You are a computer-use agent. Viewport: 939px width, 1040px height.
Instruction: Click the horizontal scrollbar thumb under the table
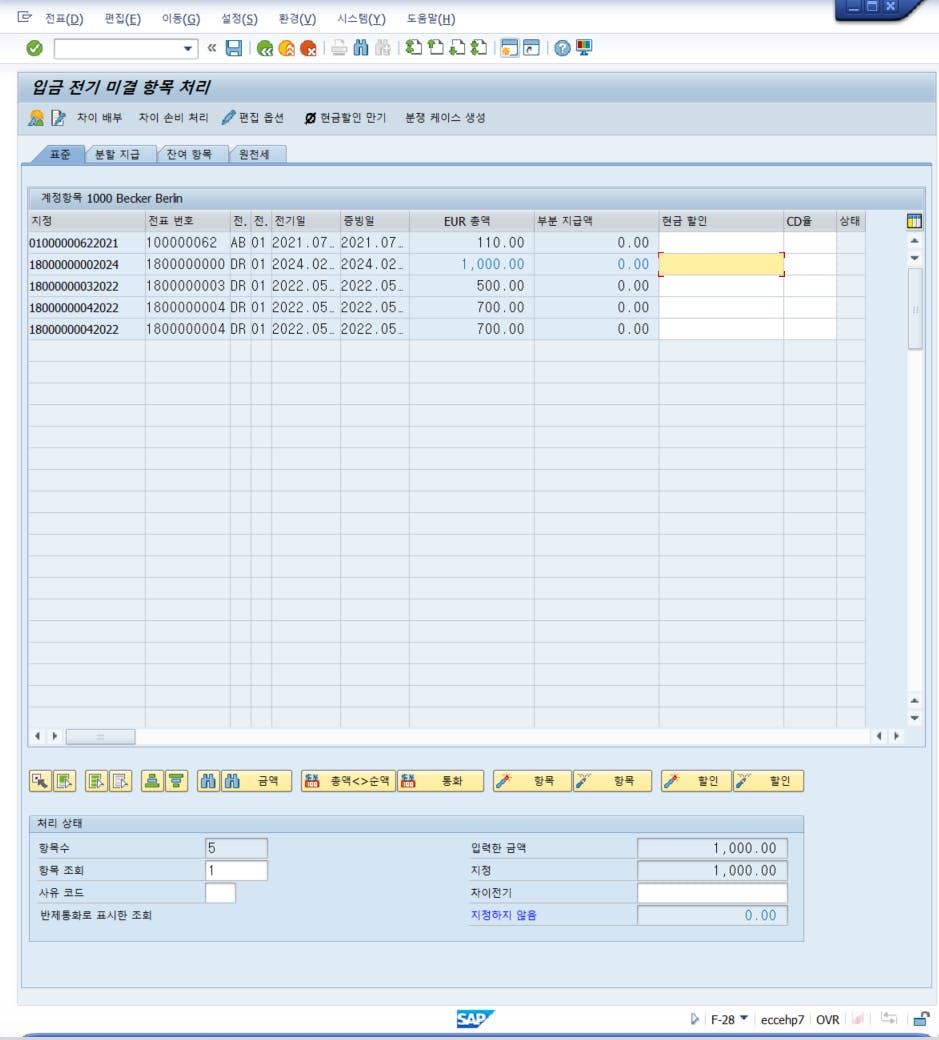click(x=101, y=736)
